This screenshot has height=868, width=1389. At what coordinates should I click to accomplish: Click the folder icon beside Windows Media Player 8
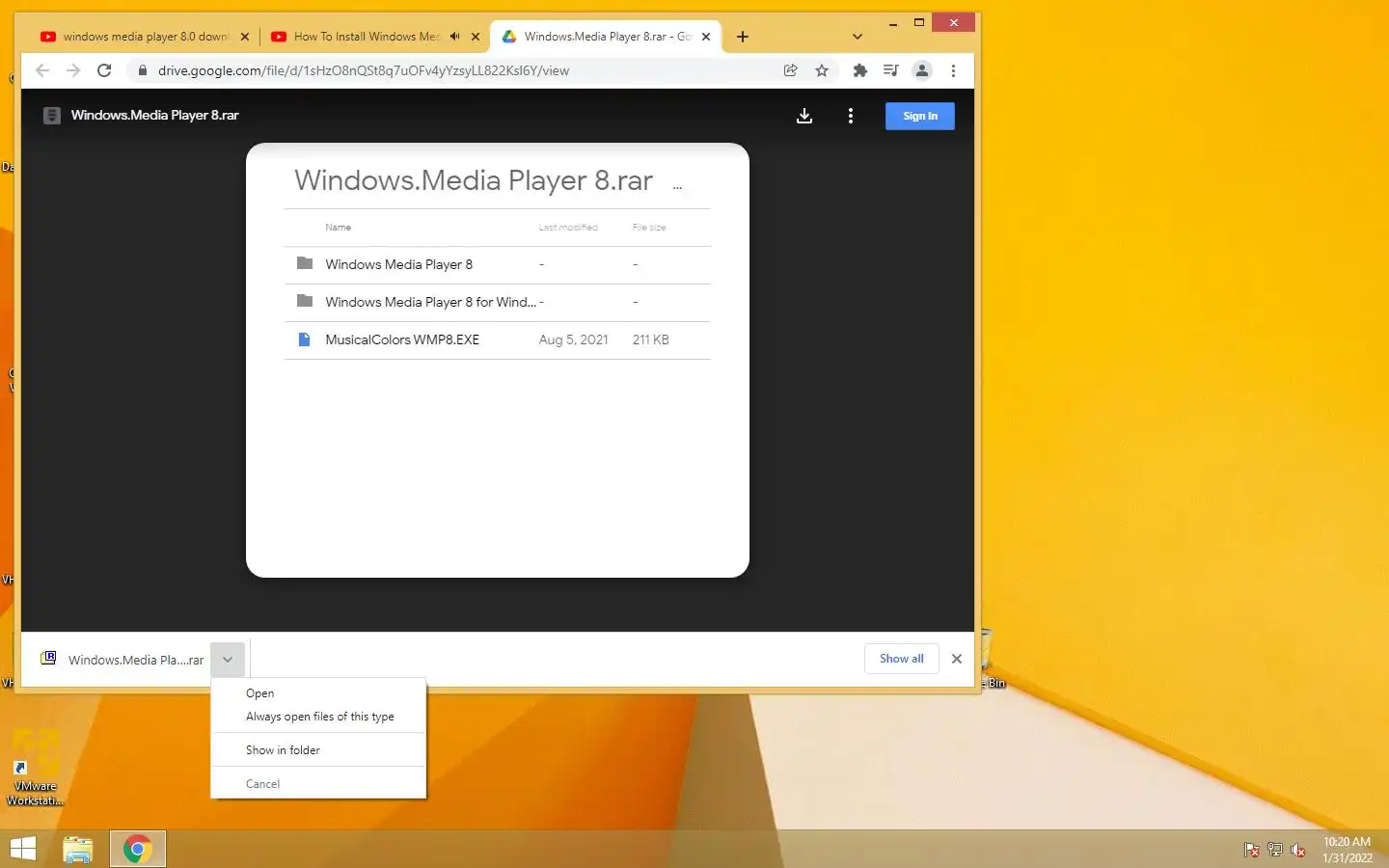305,263
